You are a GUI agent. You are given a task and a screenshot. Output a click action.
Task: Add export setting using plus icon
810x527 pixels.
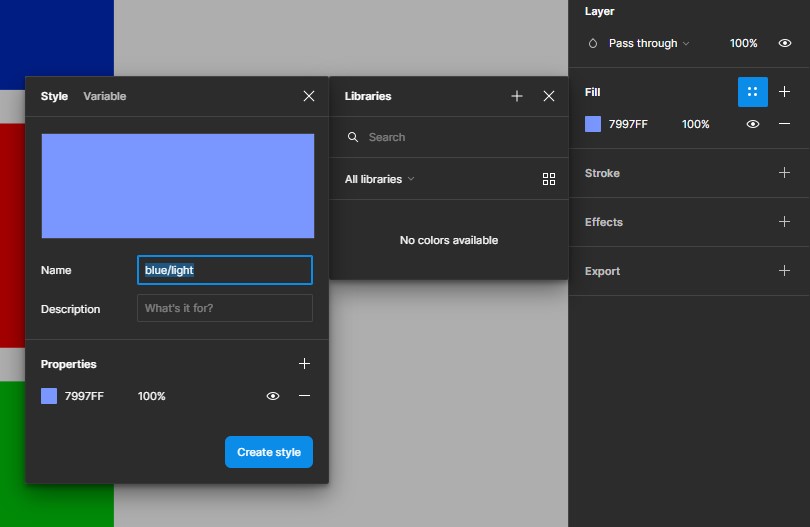pos(785,271)
